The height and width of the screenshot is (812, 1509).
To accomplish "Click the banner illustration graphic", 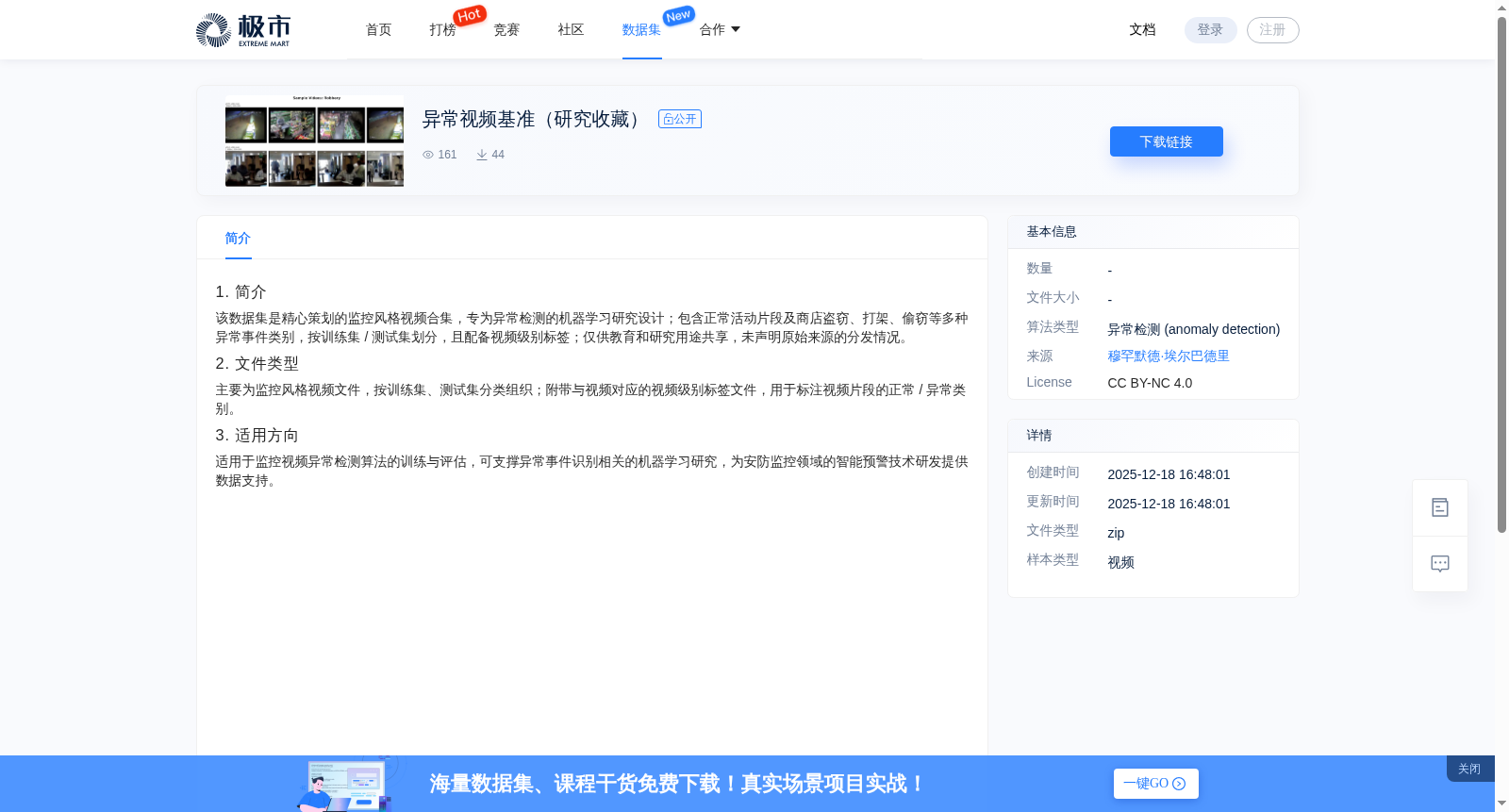I will (x=345, y=784).
